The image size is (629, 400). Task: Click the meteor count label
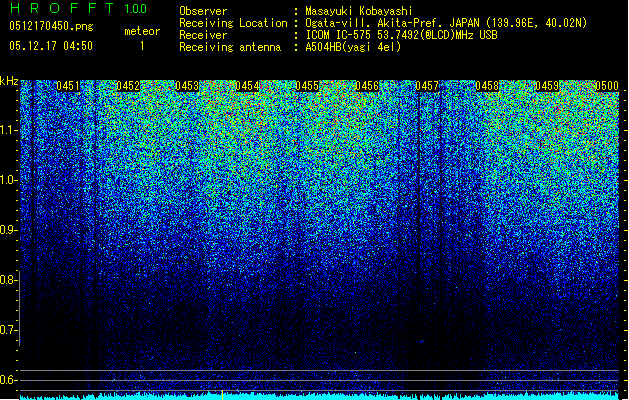[x=142, y=31]
